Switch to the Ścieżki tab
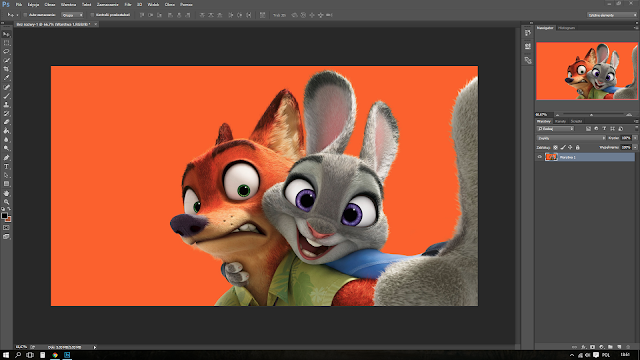Viewport: 640px width, 360px height. pos(576,121)
